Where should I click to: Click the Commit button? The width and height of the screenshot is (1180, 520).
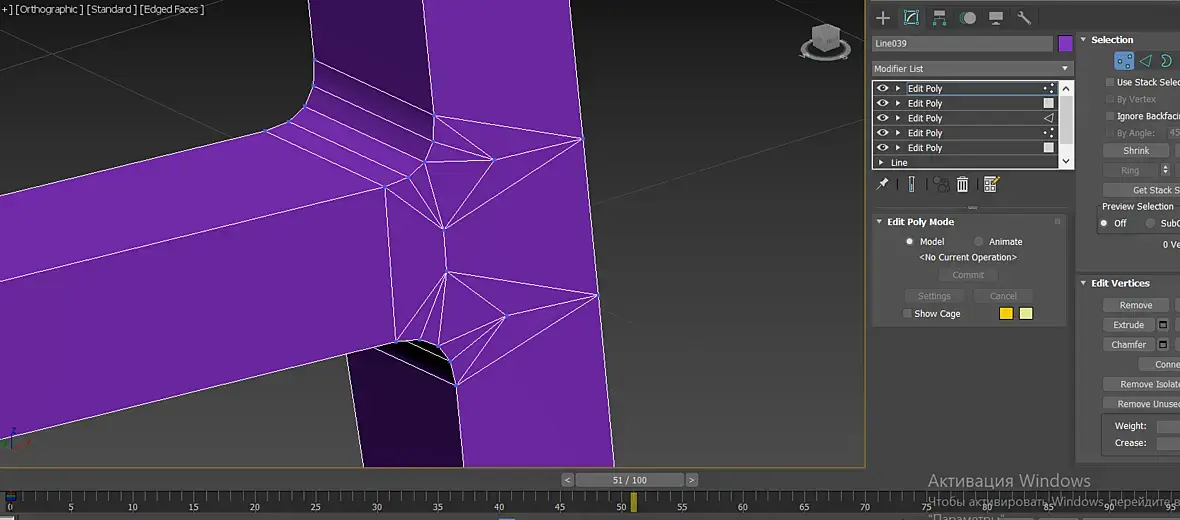[x=968, y=275]
